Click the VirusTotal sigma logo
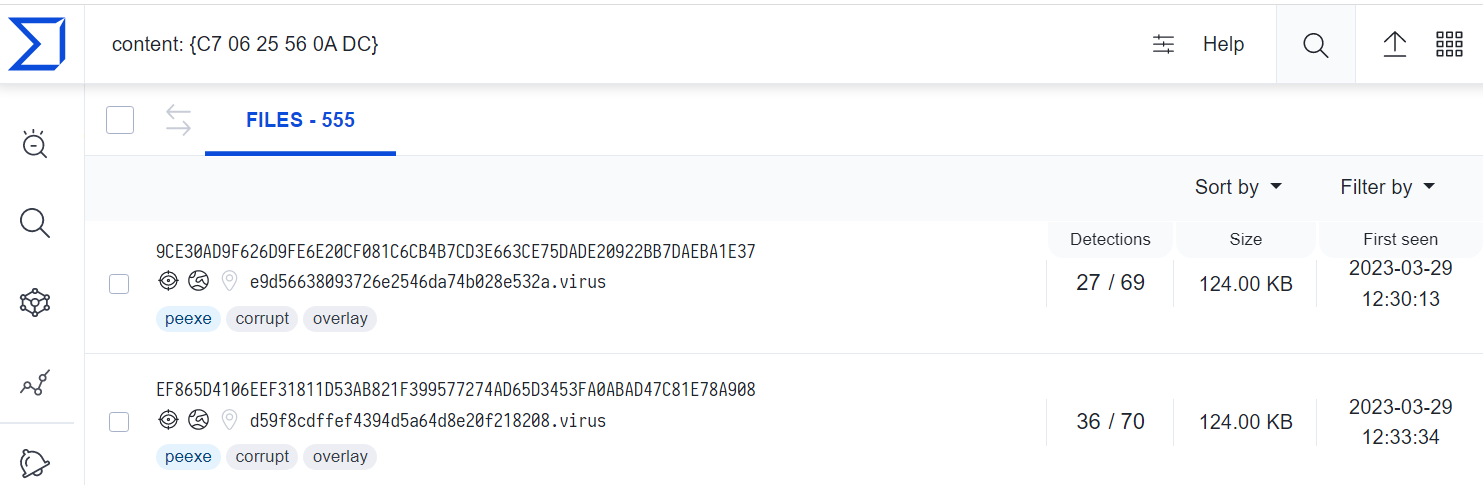Image resolution: width=1483 pixels, height=485 pixels. pos(37,44)
